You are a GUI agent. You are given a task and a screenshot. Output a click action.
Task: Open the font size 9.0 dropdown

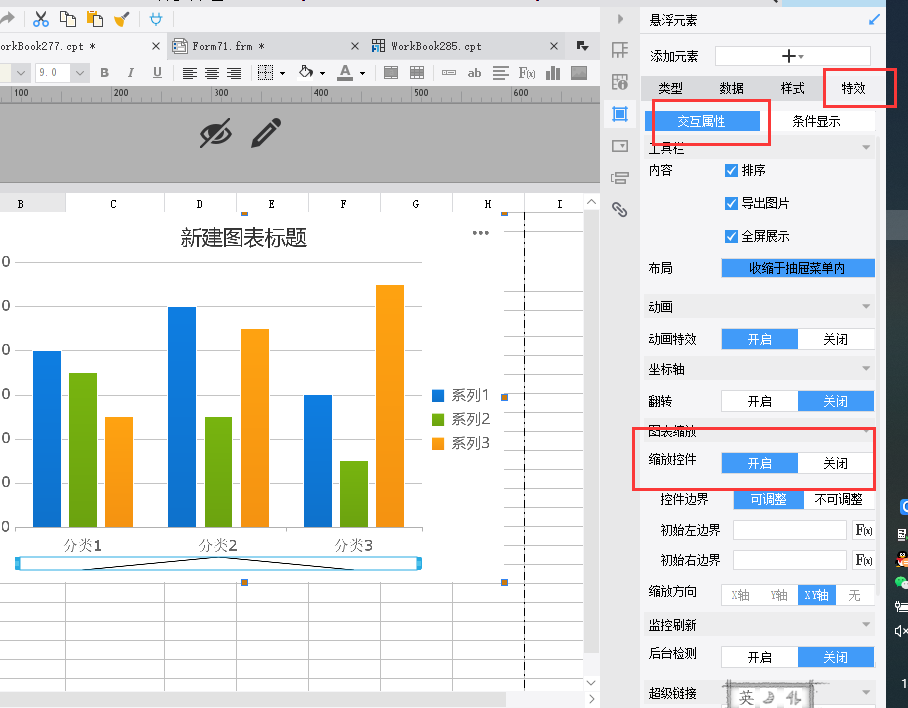[80, 72]
